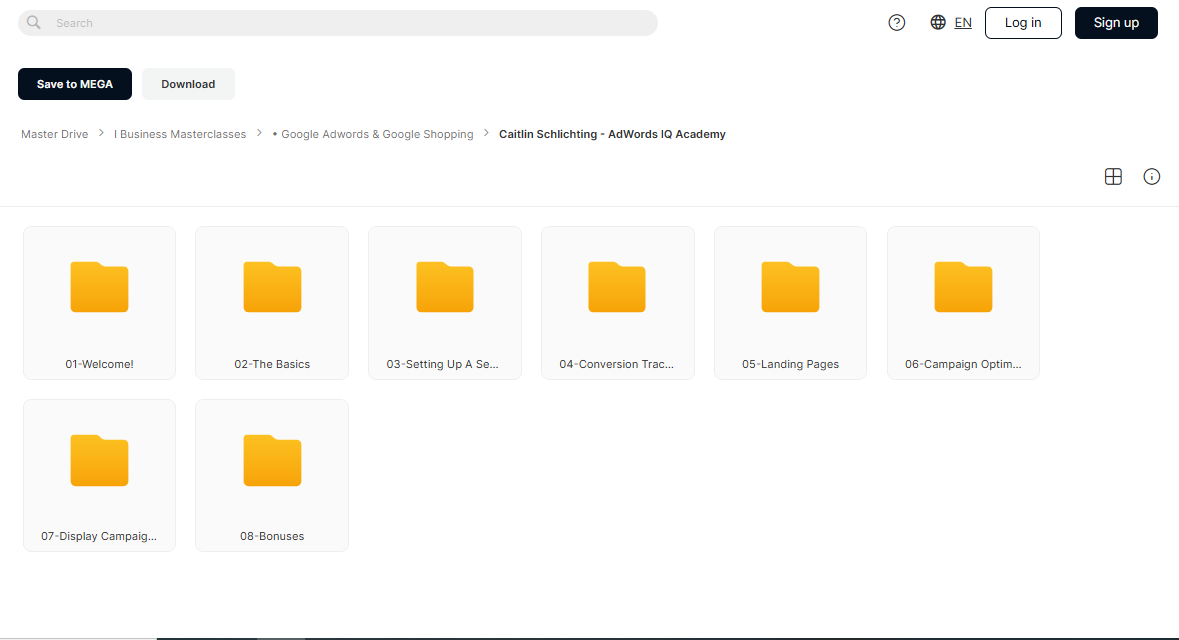Screen dimensions: 1179x640
Task: Select the 02-The Basics folder name
Action: pyautogui.click(x=272, y=364)
